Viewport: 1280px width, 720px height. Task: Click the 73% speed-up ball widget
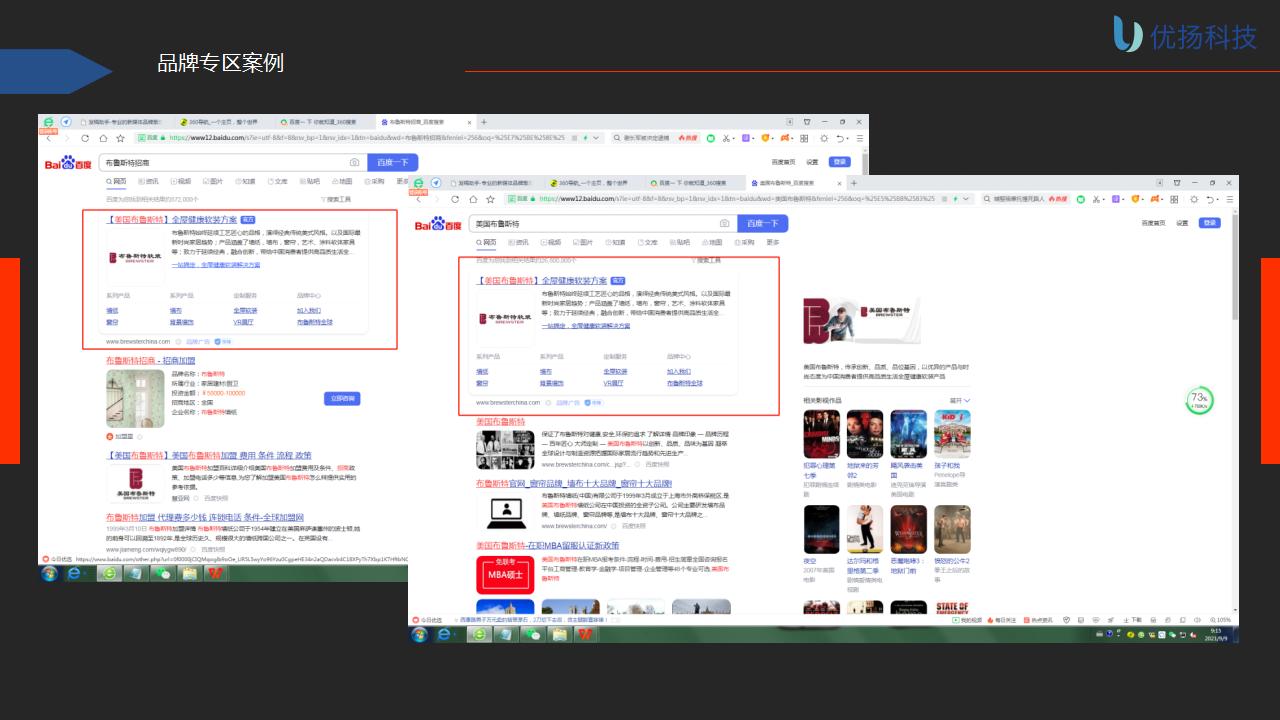(x=1199, y=401)
